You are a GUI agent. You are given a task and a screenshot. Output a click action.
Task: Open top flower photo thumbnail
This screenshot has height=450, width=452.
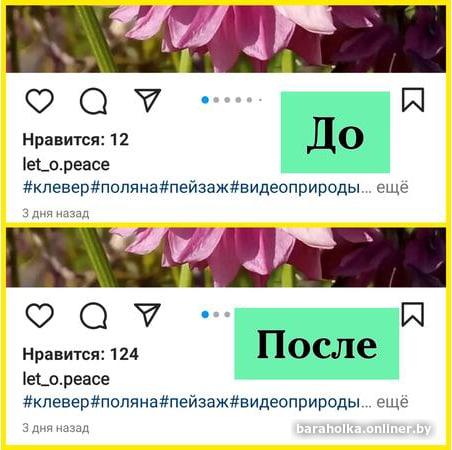coord(226,39)
